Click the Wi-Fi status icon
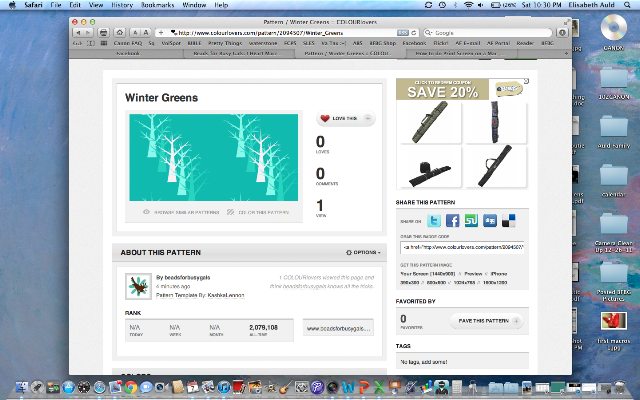640x400 pixels. click(x=468, y=5)
